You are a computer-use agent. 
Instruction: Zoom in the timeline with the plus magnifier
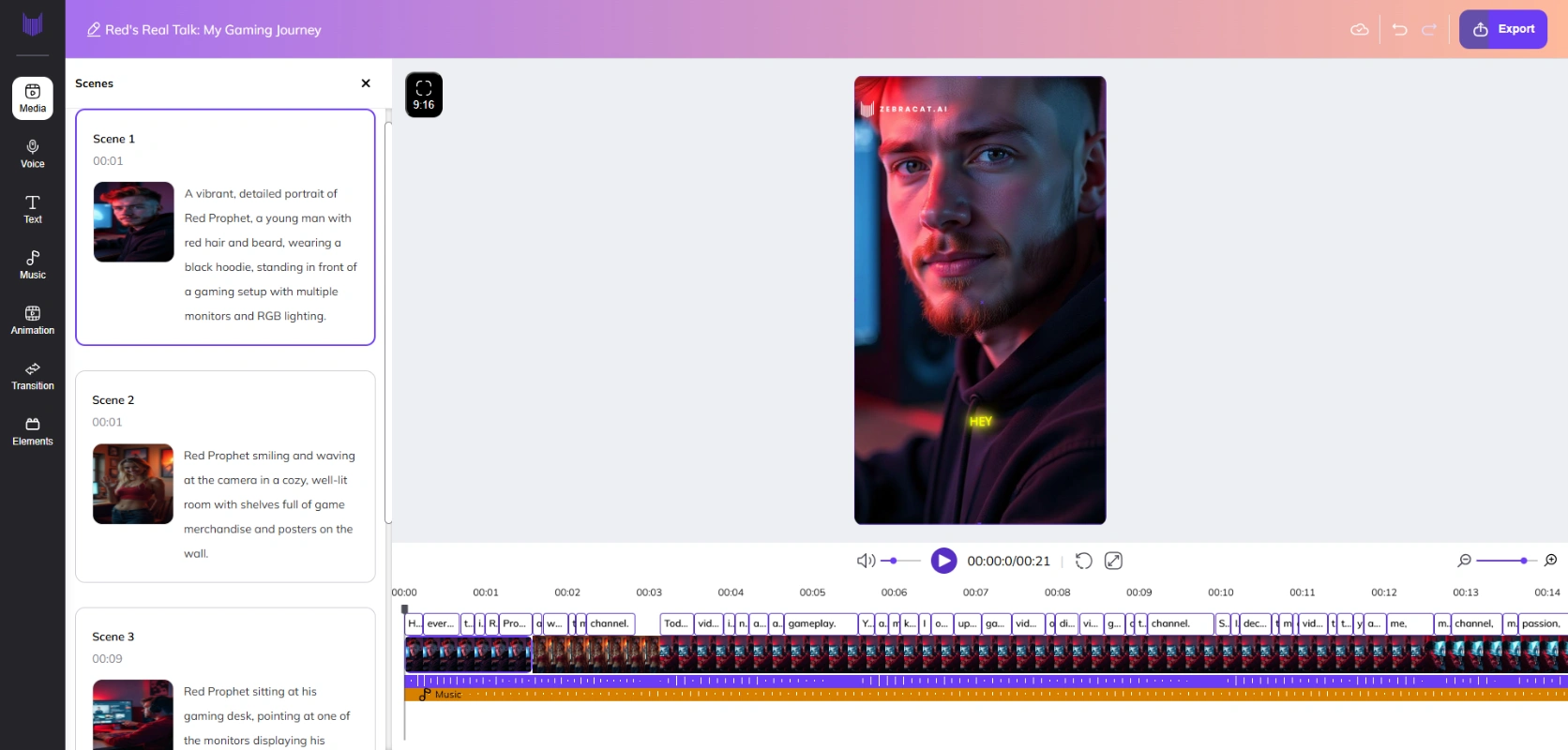[x=1551, y=561]
